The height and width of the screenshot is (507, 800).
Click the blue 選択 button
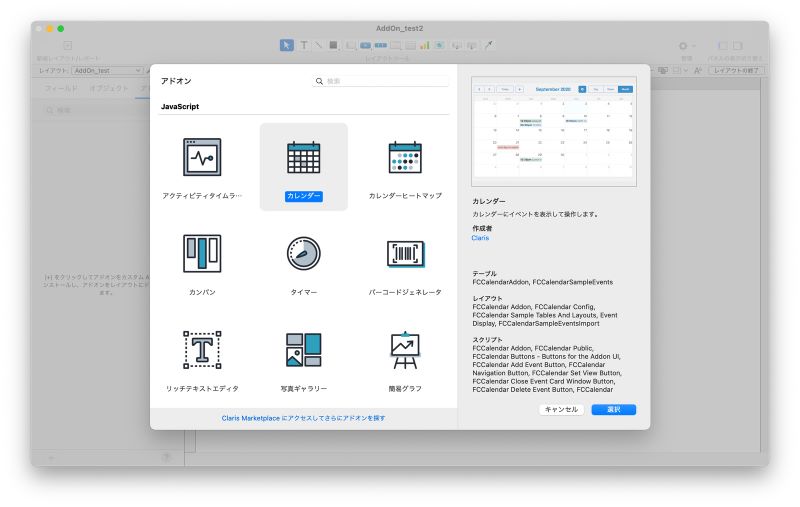[614, 410]
